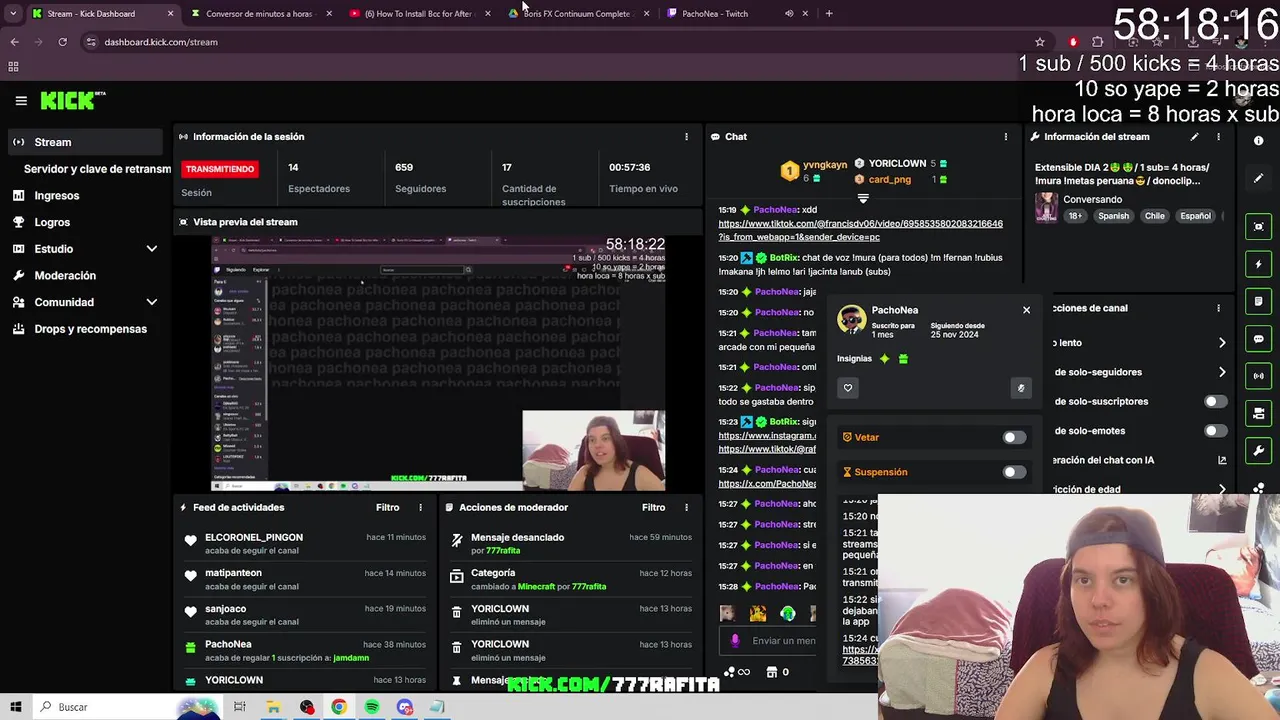This screenshot has height=720, width=1280.
Task: Click Filtro in Acciones de moderador
Action: [653, 508]
